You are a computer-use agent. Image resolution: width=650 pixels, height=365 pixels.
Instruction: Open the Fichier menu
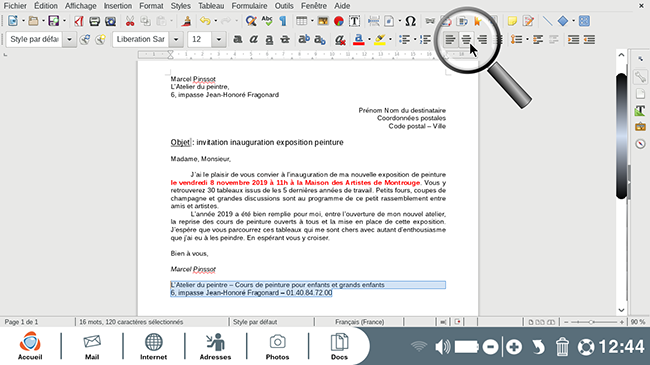click(x=15, y=6)
